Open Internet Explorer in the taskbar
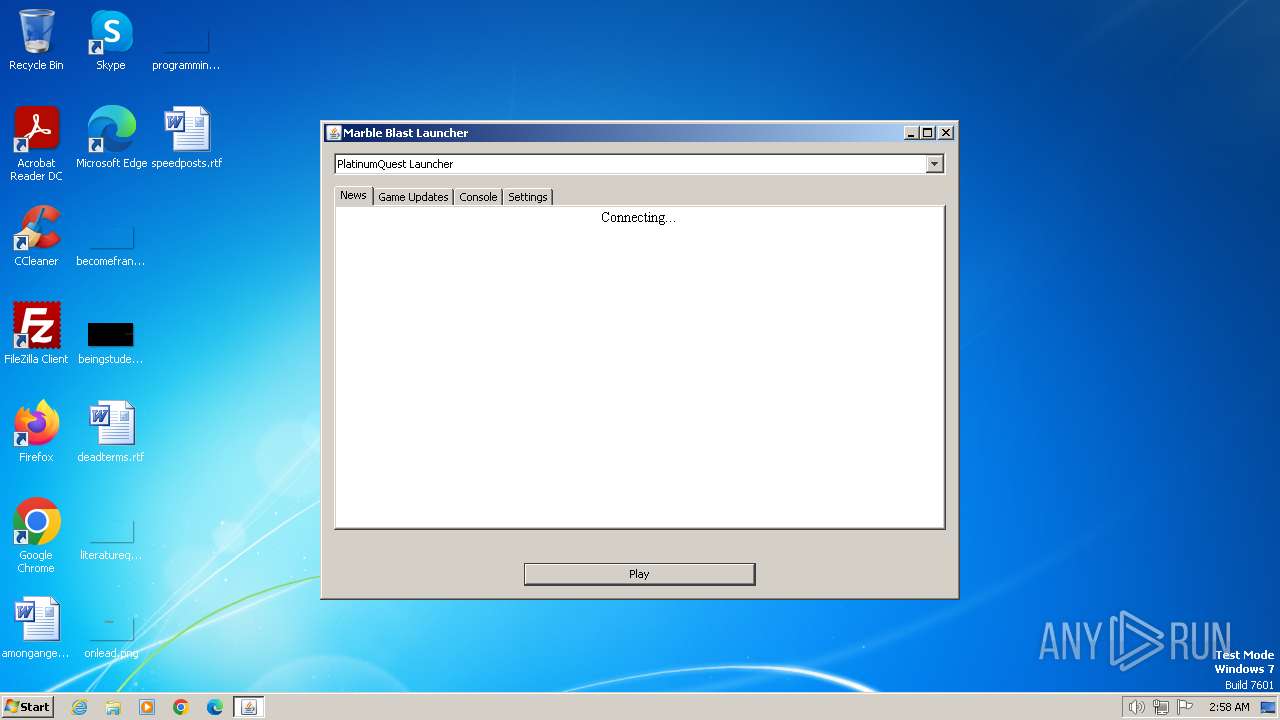The image size is (1280, 720). pos(79,707)
